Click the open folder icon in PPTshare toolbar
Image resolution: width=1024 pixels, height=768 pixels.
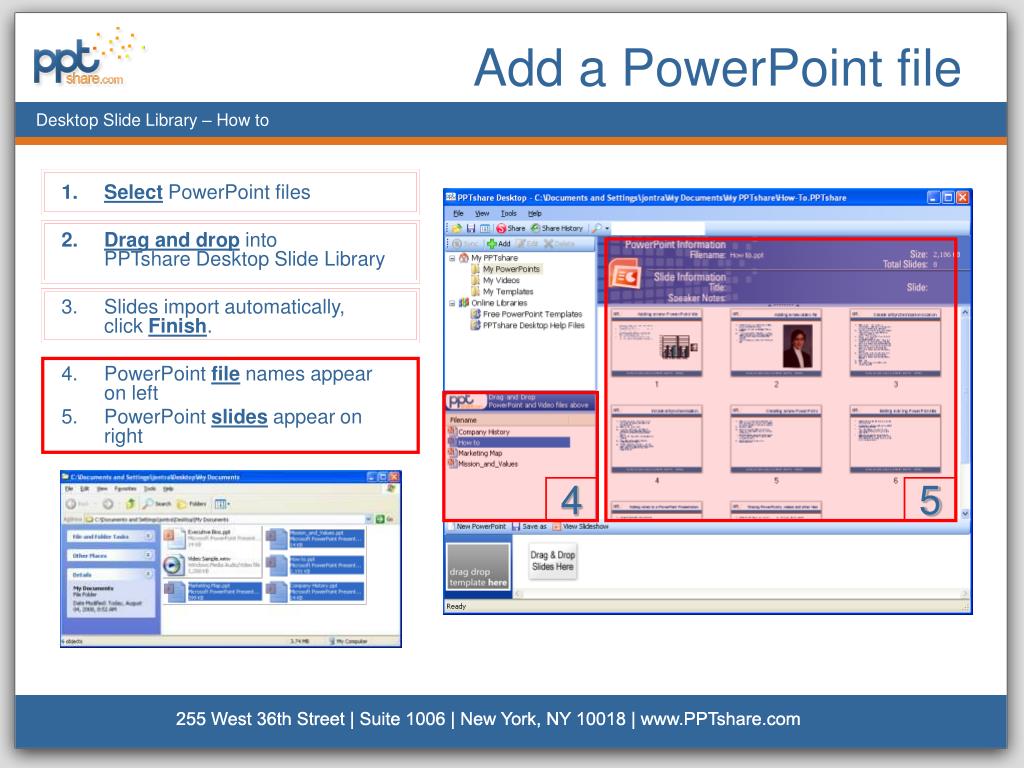tap(456, 229)
